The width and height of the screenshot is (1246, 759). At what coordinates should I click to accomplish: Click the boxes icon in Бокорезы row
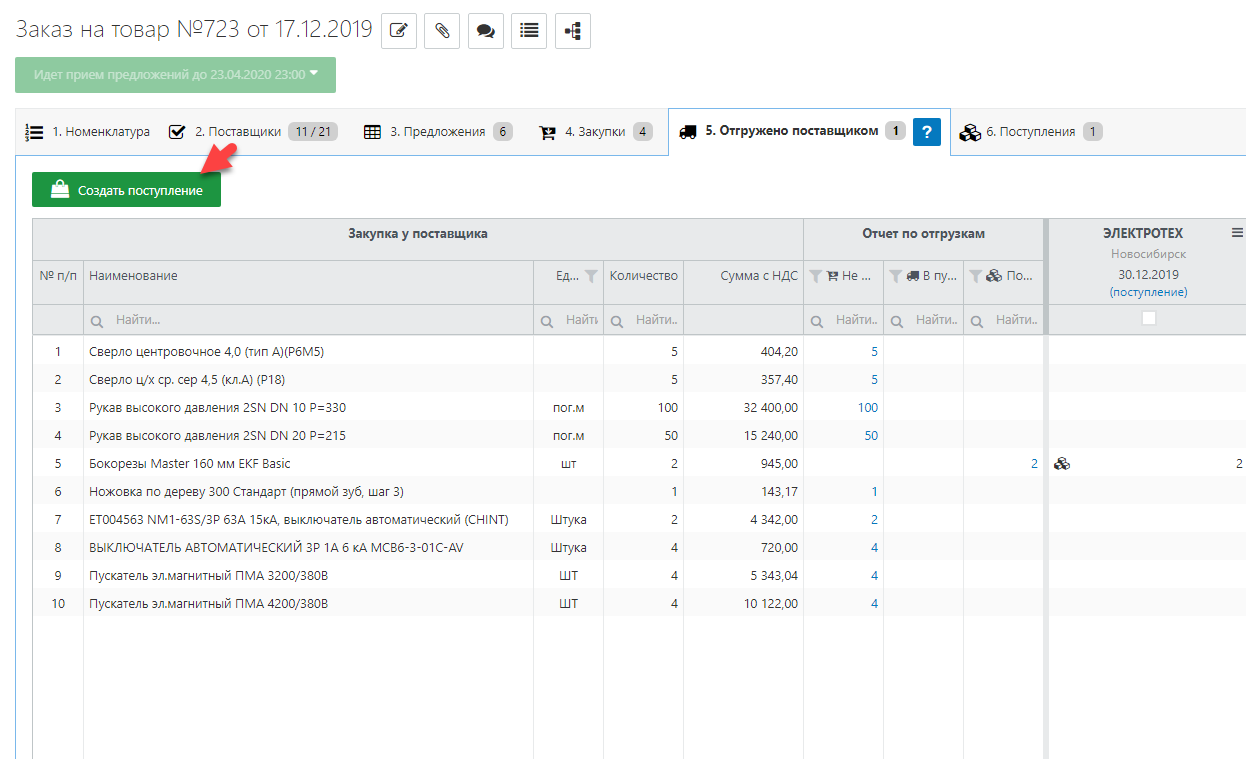[x=1062, y=464]
